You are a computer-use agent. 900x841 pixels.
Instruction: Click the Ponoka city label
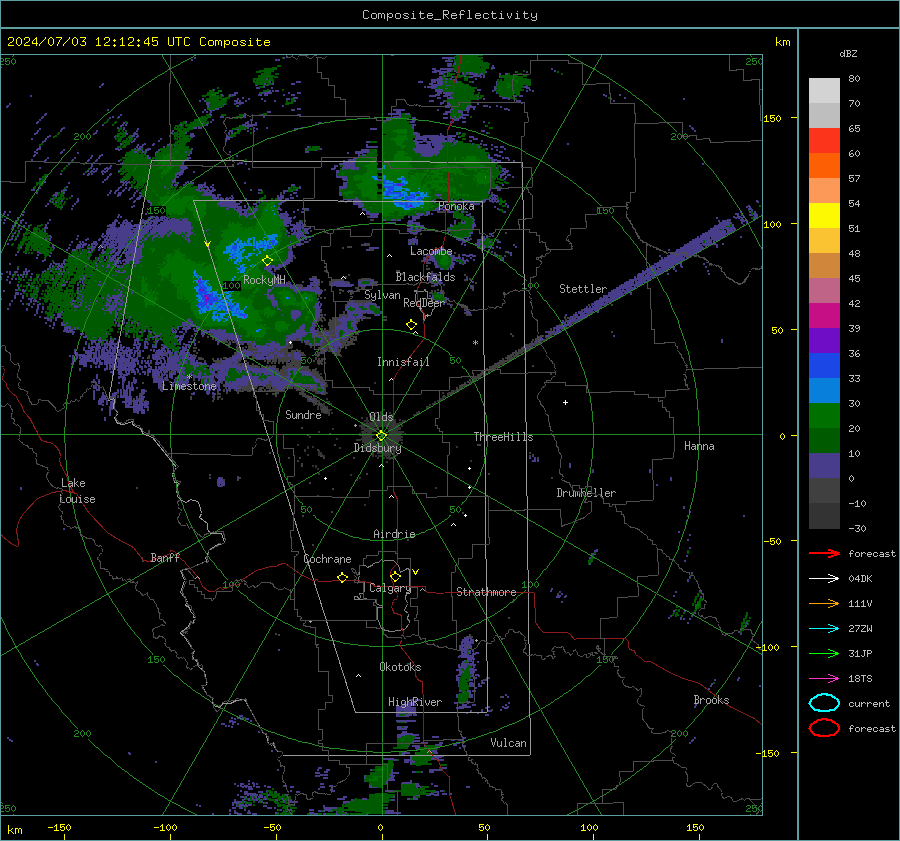coord(456,206)
